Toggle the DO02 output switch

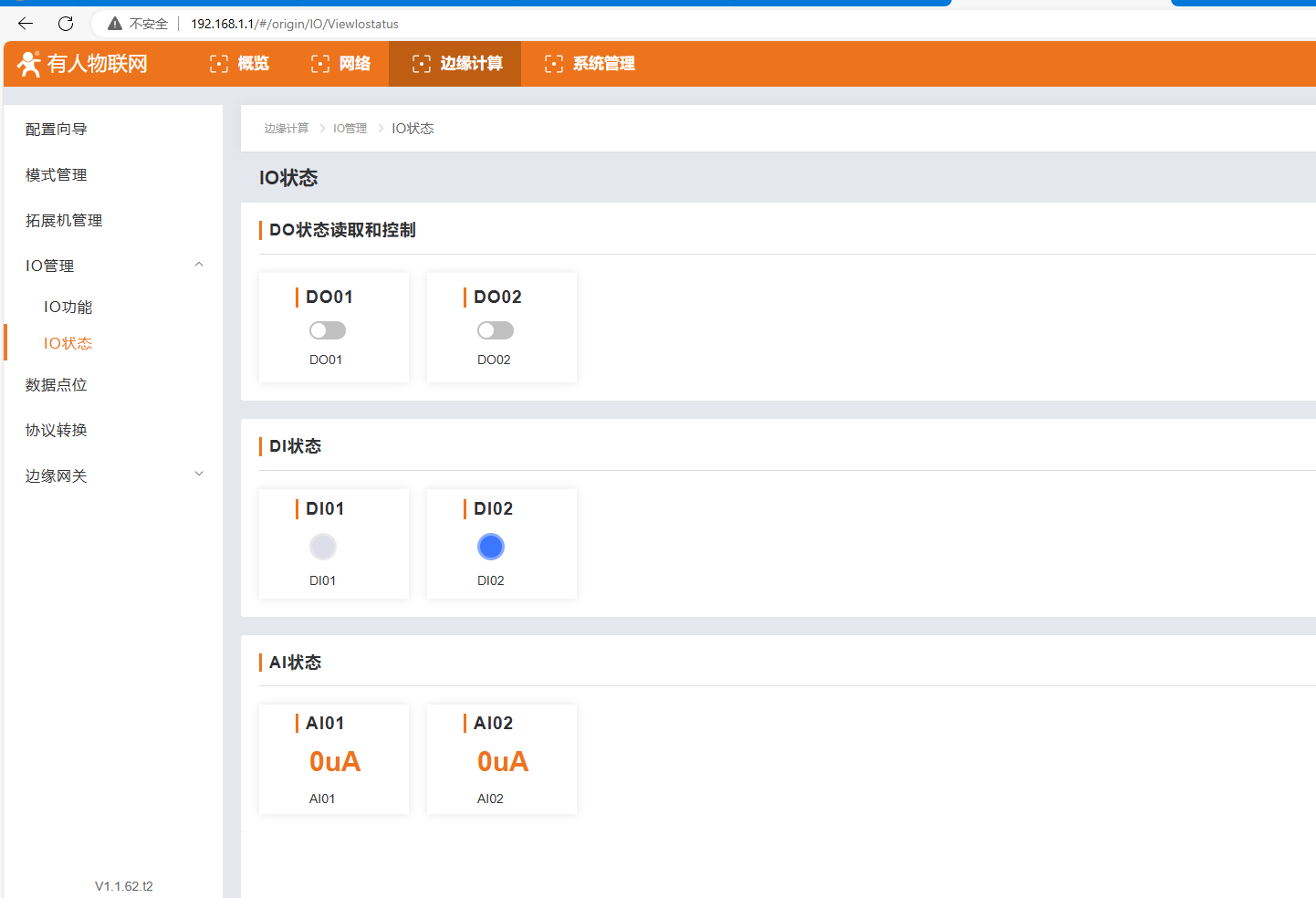(496, 330)
